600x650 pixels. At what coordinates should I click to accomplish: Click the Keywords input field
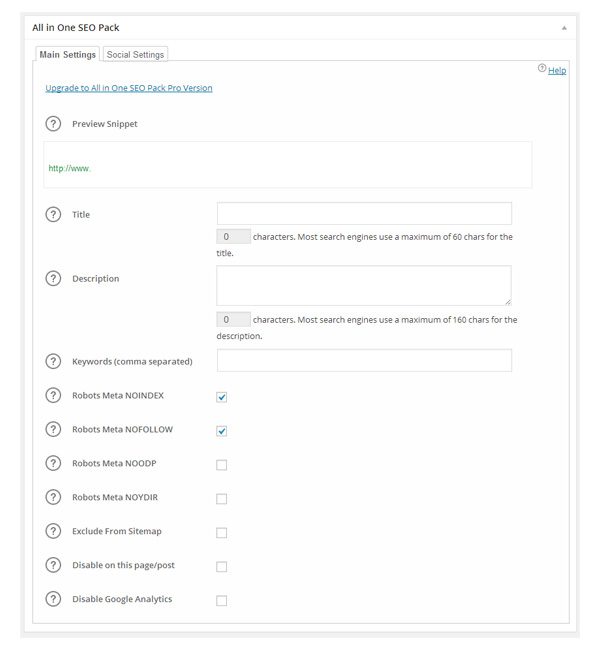click(364, 360)
